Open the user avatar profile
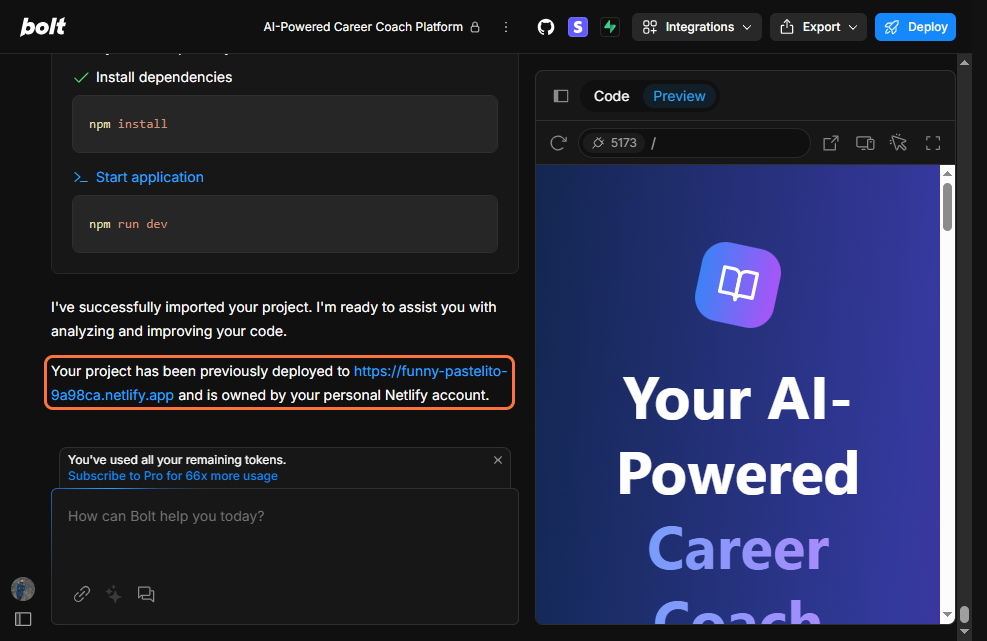Image resolution: width=987 pixels, height=641 pixels. coord(23,589)
